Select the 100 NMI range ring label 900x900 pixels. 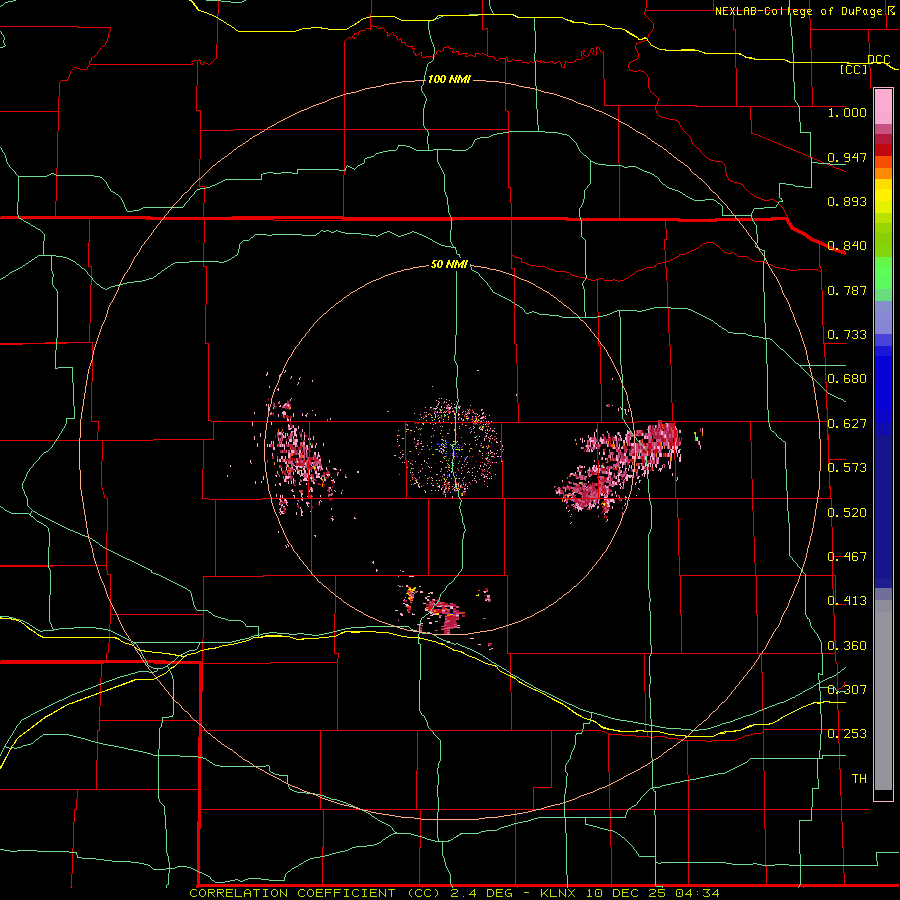449,79
